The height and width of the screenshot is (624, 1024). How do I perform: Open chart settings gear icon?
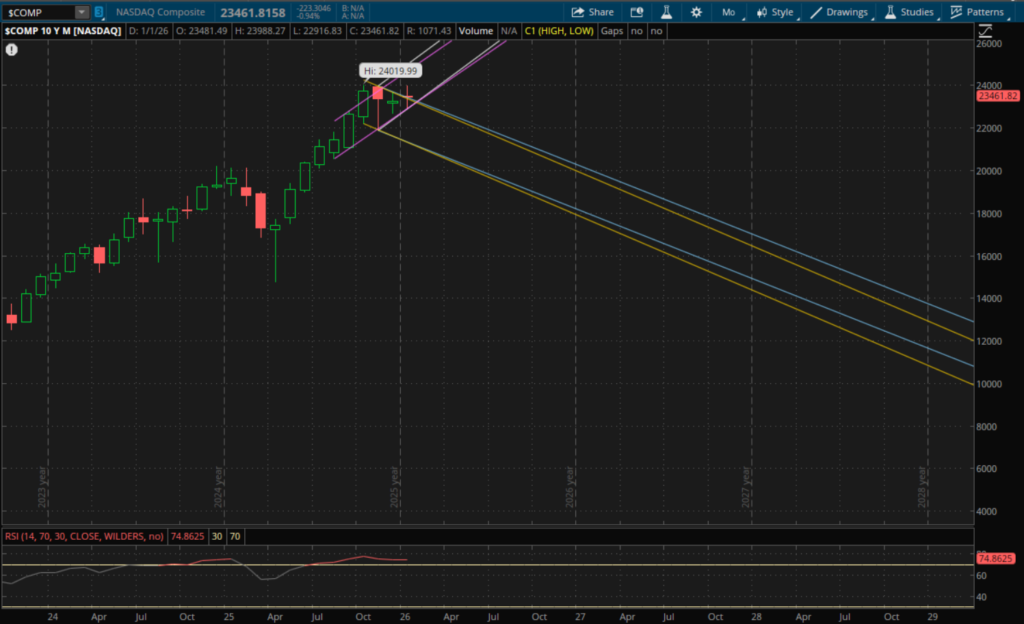point(696,12)
